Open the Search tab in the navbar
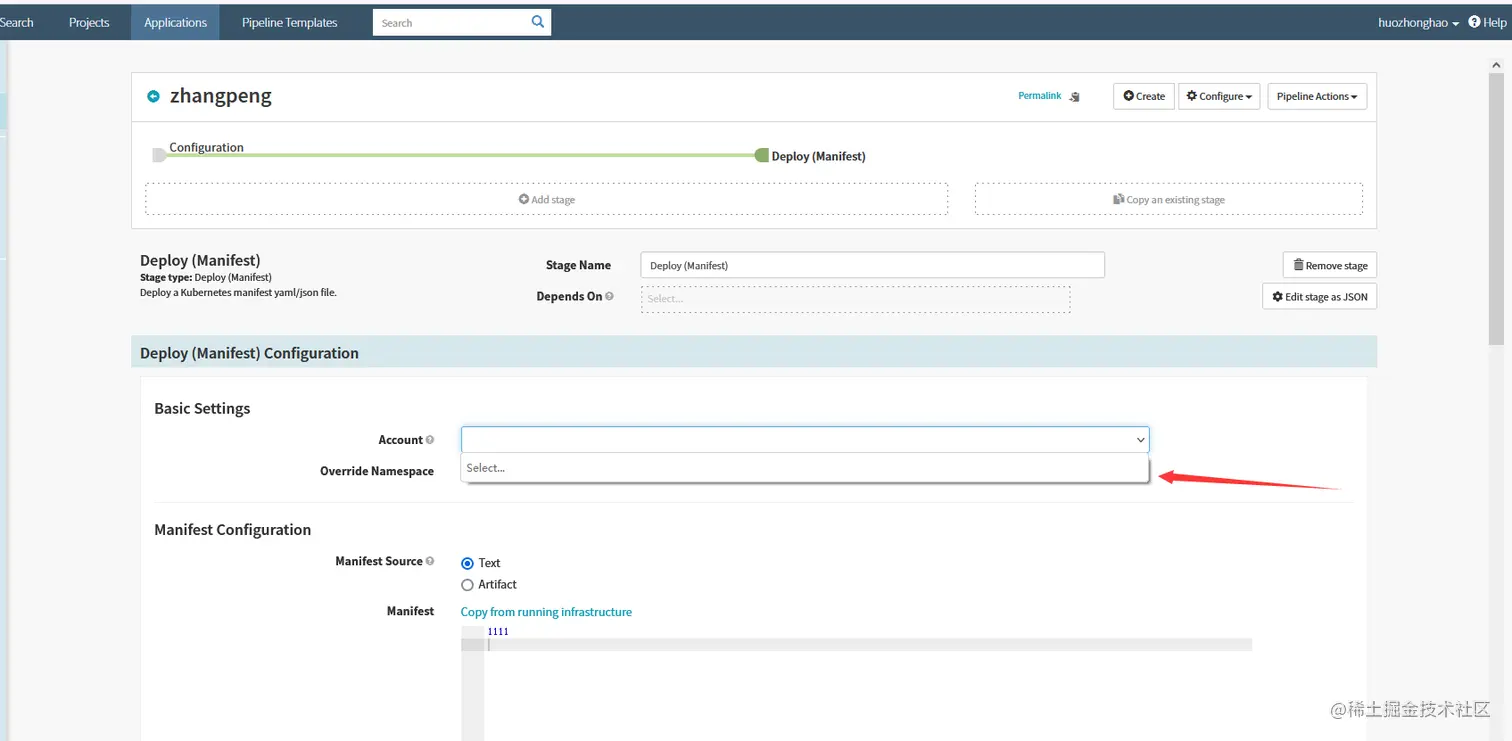1512x741 pixels. (x=17, y=22)
